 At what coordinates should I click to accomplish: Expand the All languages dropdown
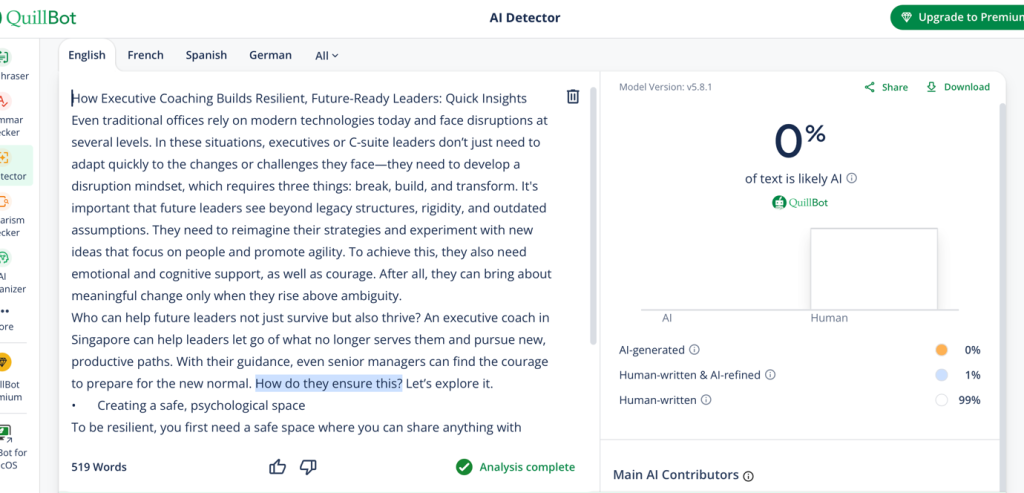click(x=327, y=56)
